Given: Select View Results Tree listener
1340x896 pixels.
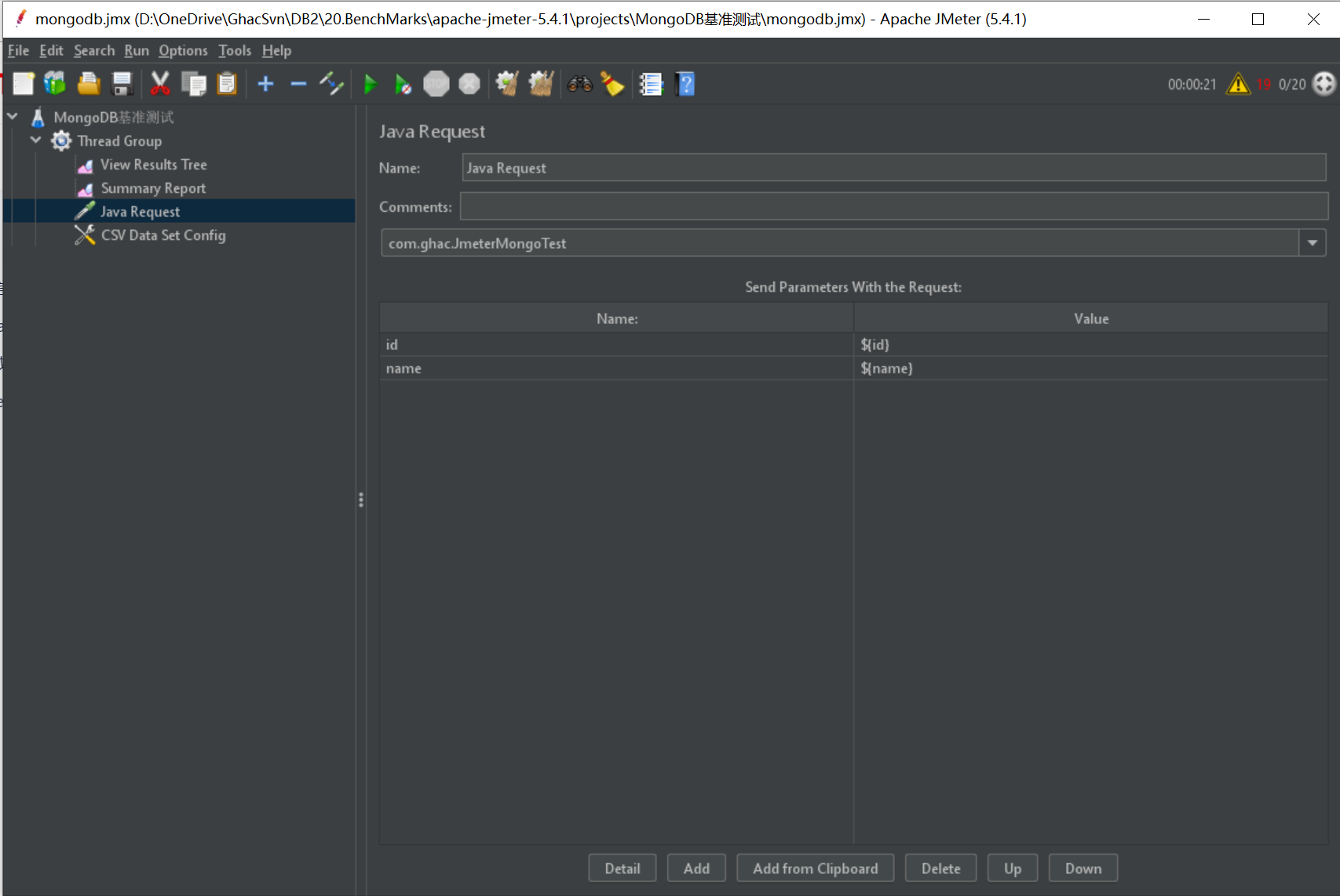Looking at the screenshot, I should tap(153, 165).
